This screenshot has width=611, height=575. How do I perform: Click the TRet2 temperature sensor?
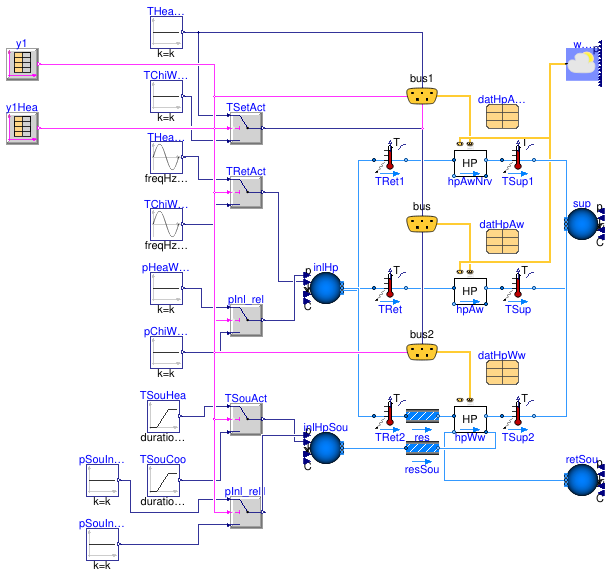tap(390, 416)
